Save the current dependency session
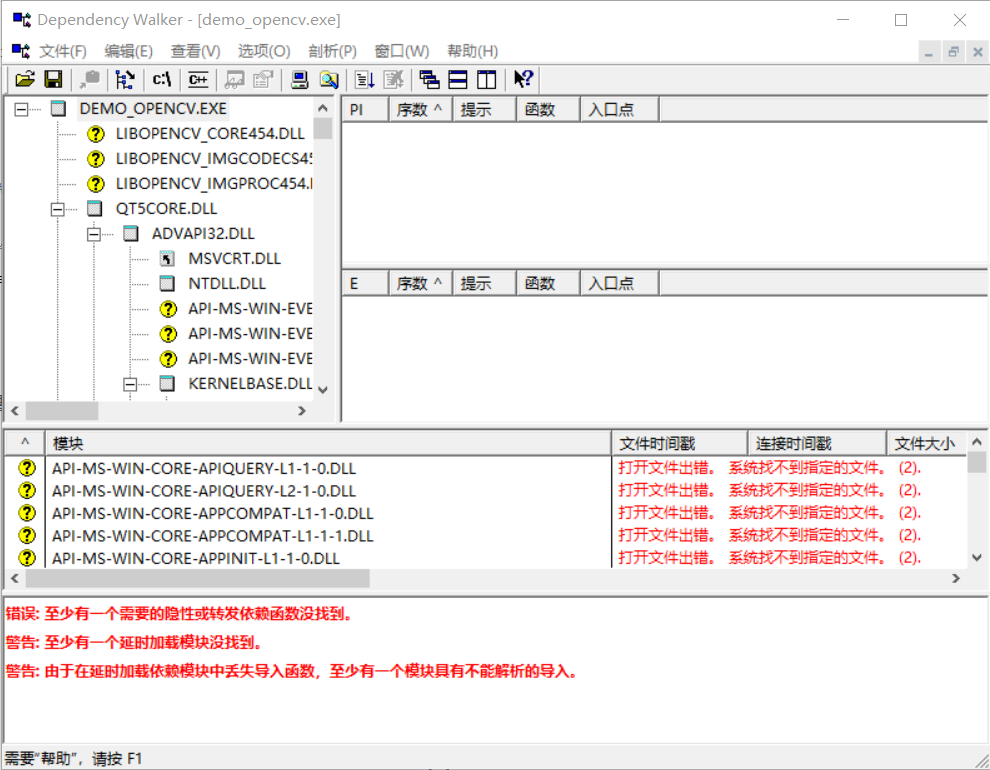Viewport: 990px width, 770px height. (52, 79)
